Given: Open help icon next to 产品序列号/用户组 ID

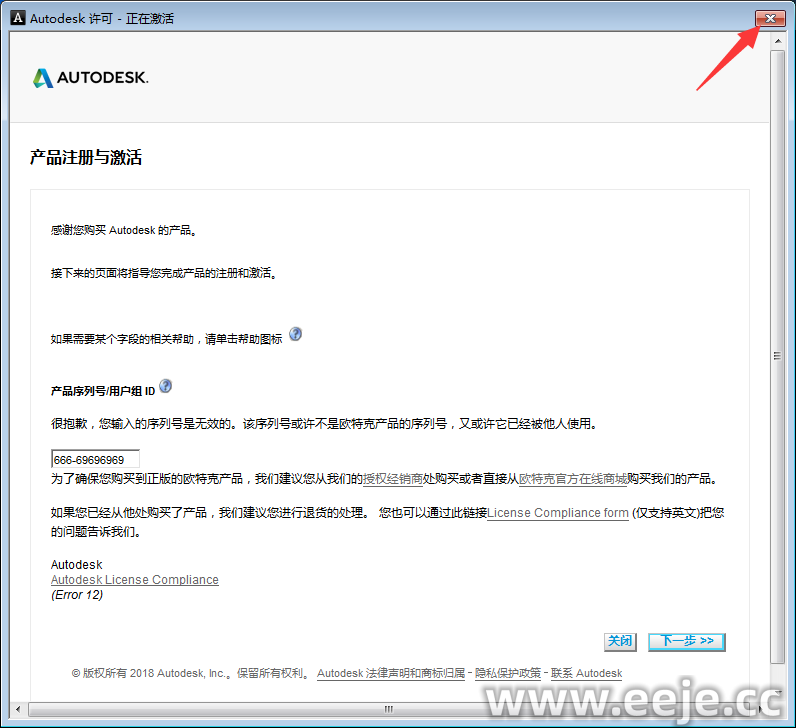Looking at the screenshot, I should click(166, 386).
